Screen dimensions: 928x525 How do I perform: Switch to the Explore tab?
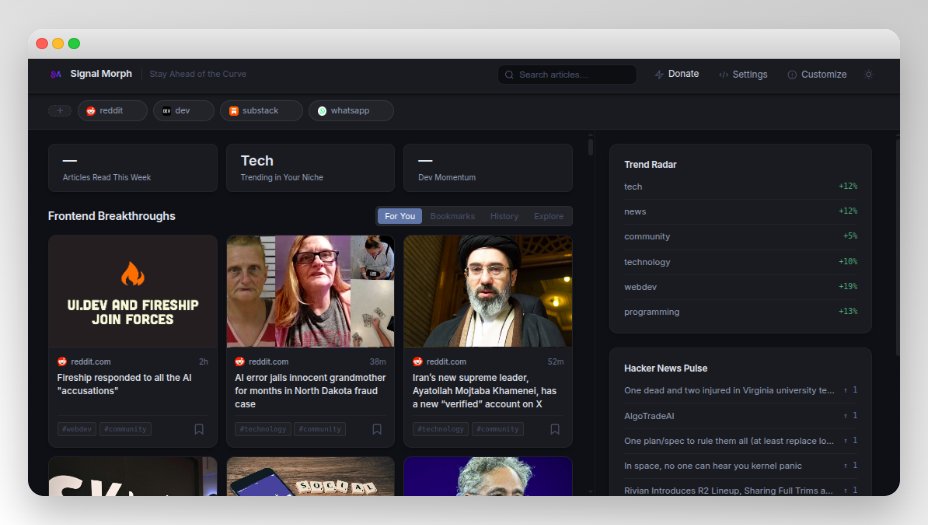click(x=549, y=216)
